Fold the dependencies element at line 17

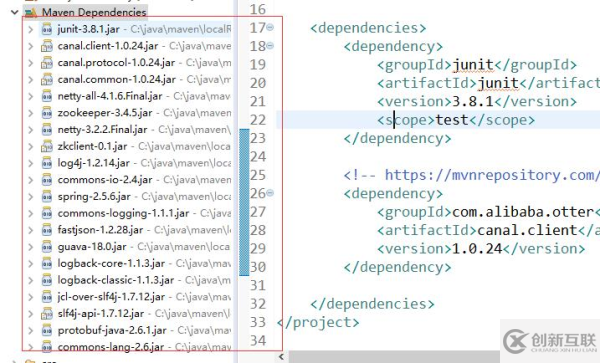(270, 27)
